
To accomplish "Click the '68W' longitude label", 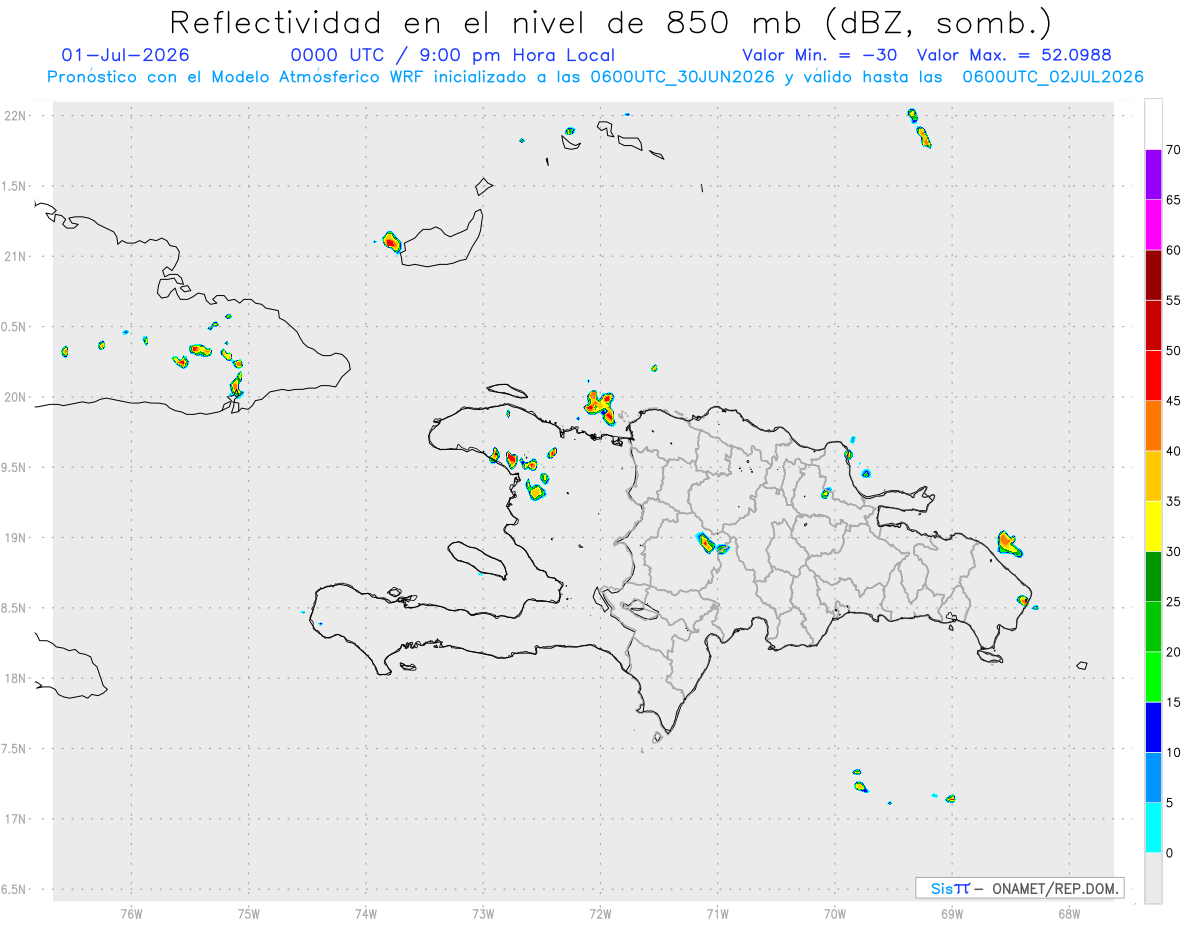I will [1069, 913].
